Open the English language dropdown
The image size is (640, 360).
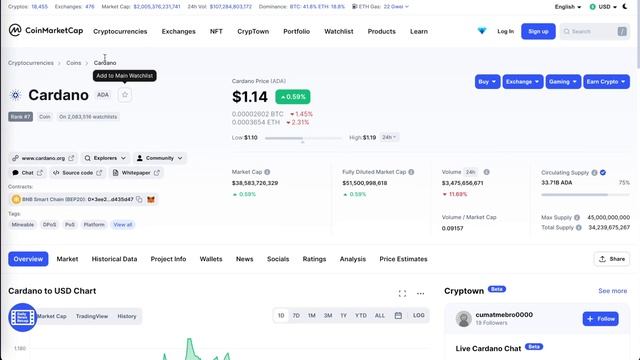tap(567, 7)
